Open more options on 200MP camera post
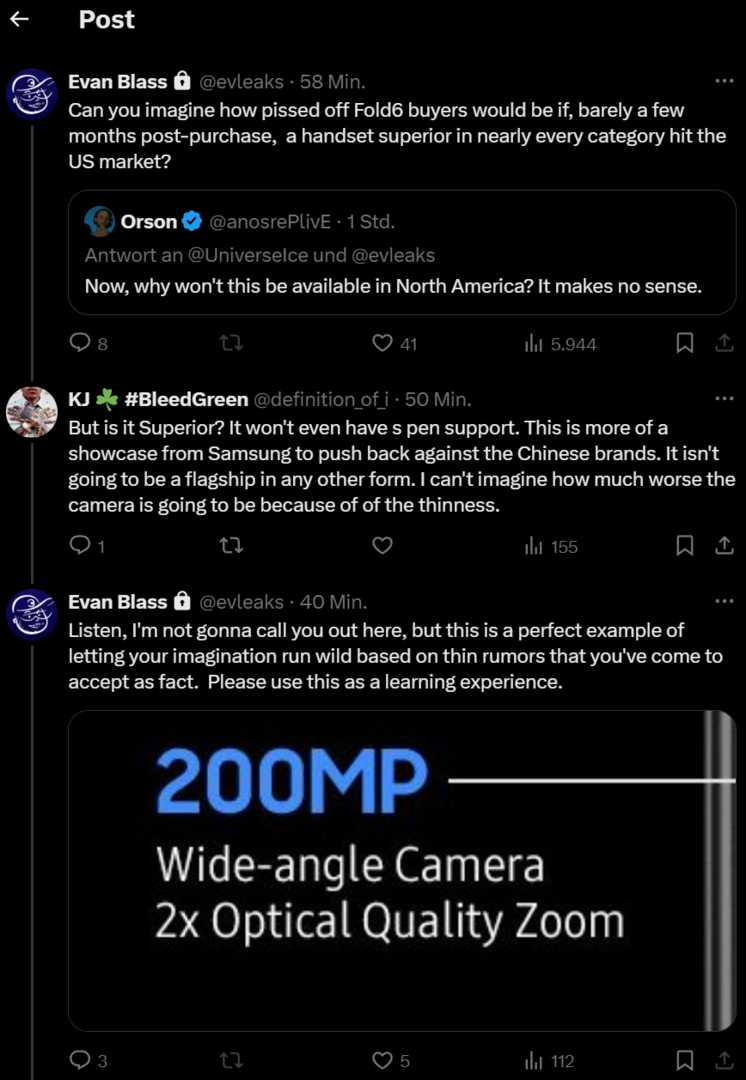 724,602
